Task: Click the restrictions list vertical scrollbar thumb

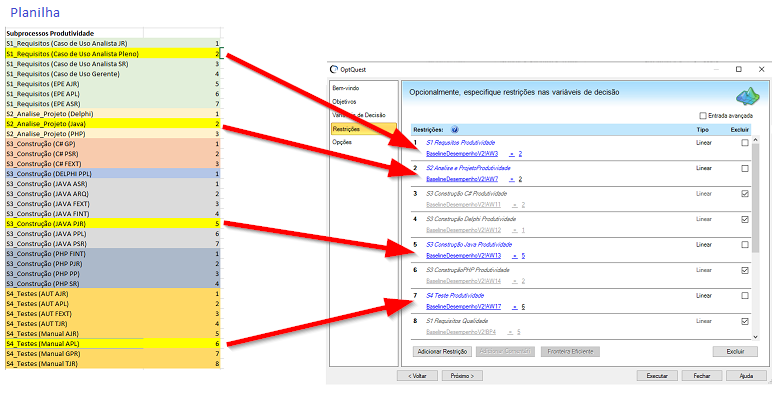Action: point(755,199)
